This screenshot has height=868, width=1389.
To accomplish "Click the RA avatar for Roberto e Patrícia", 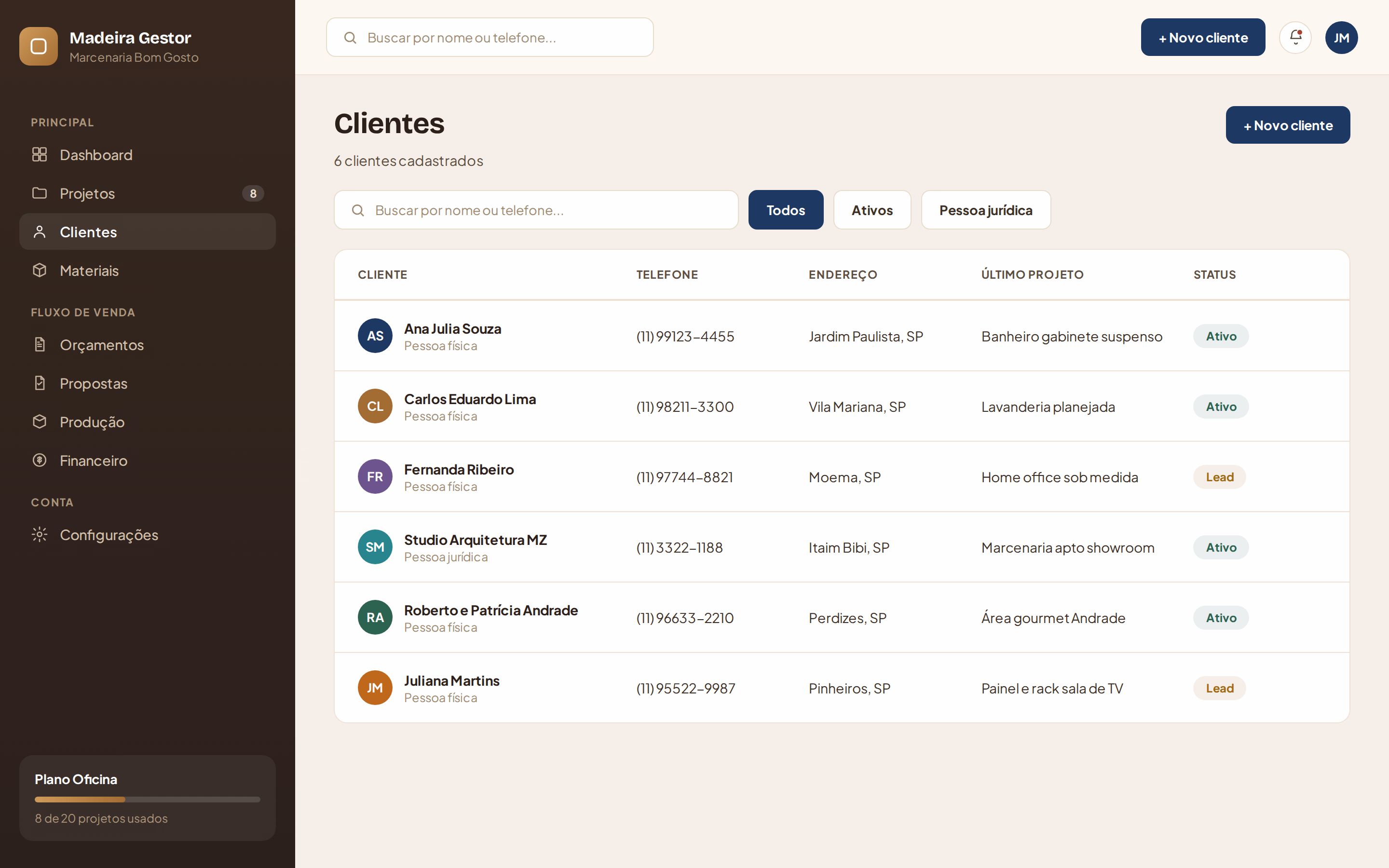I will [375, 618].
